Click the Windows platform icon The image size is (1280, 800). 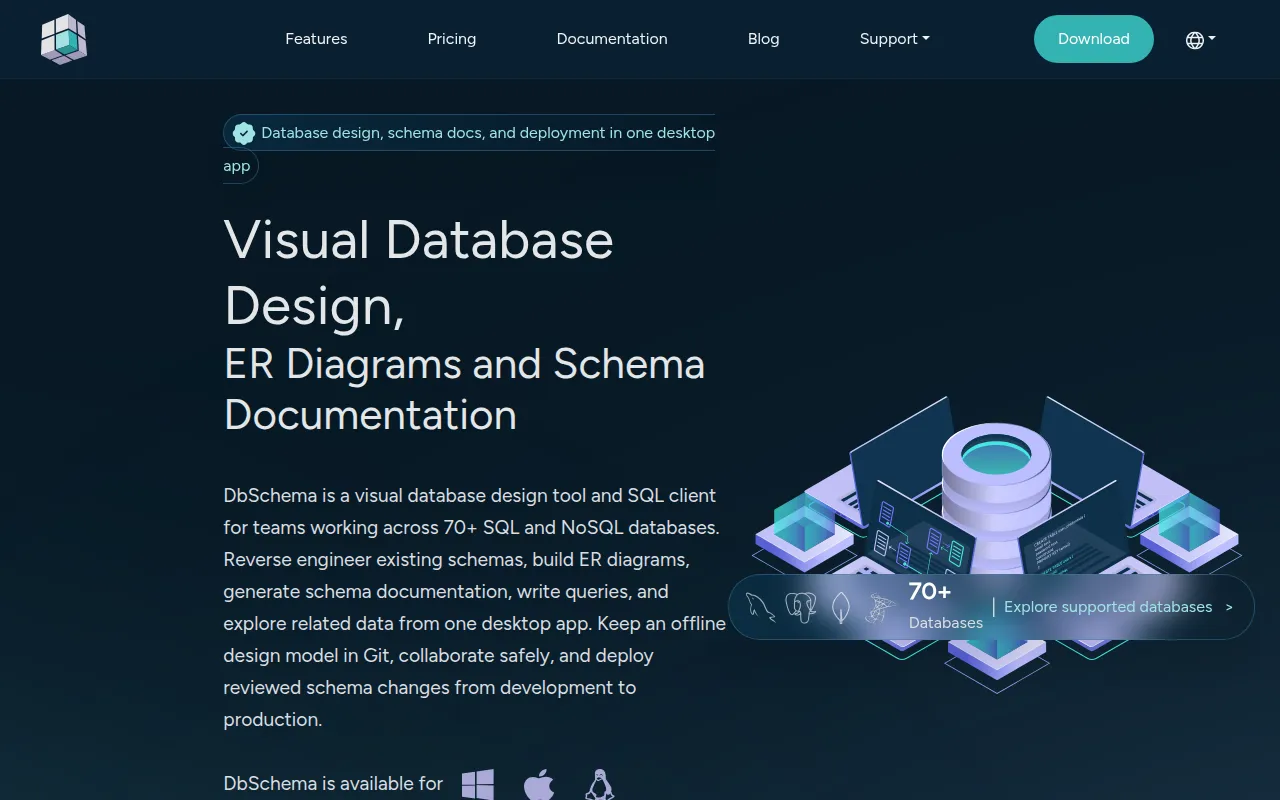click(x=478, y=784)
